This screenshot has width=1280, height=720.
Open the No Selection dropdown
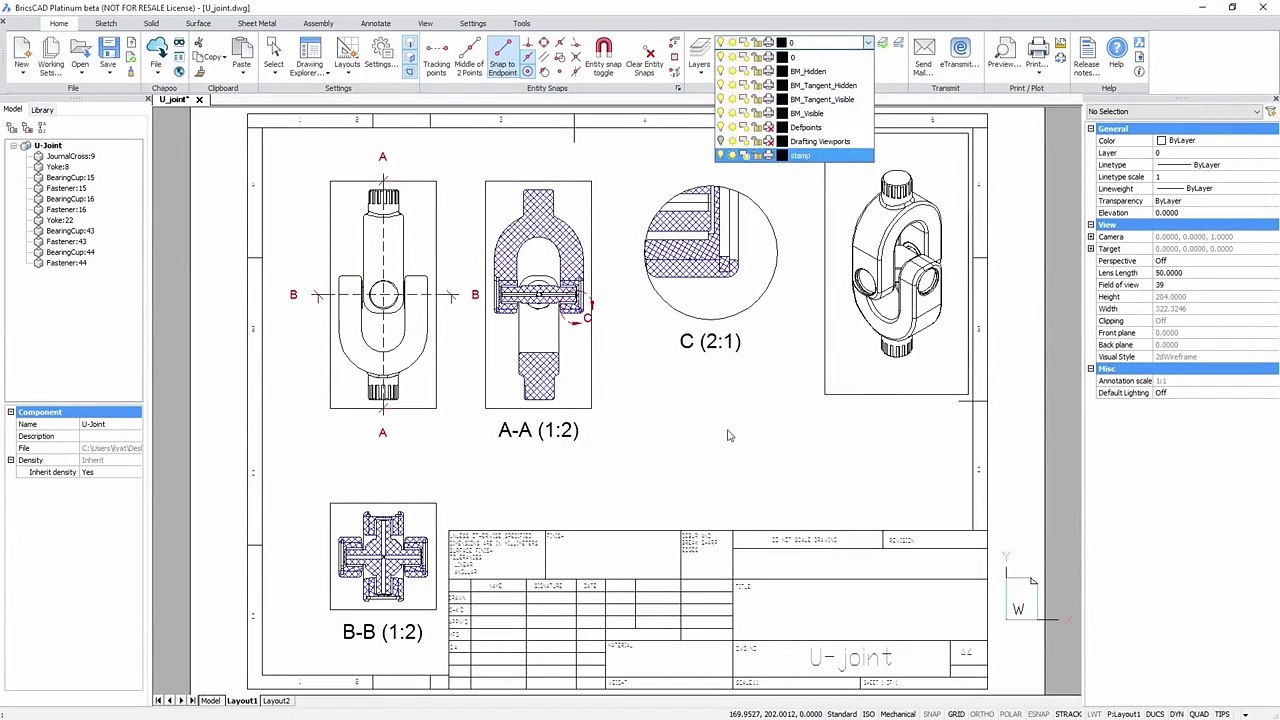(x=1172, y=111)
